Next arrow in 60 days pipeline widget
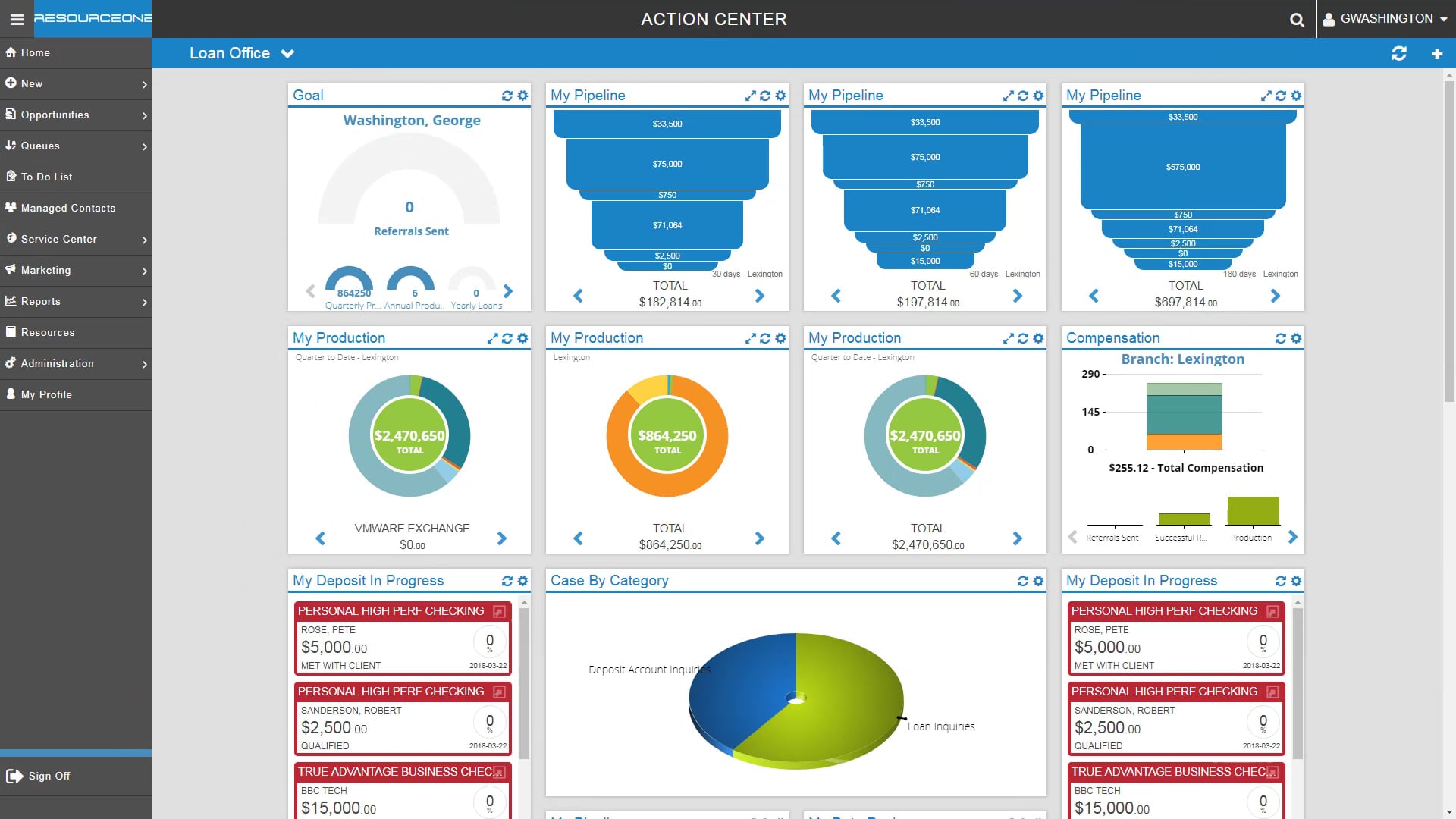 click(x=1017, y=296)
